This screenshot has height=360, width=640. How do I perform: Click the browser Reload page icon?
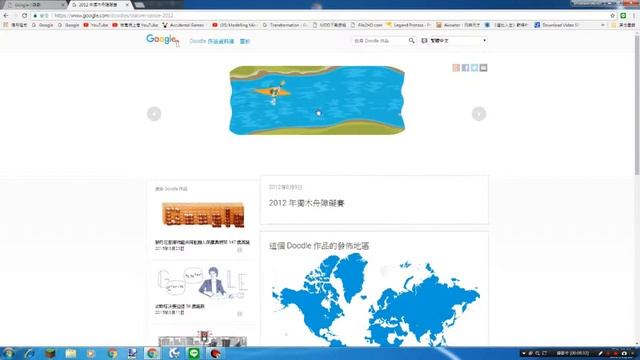pos(24,16)
